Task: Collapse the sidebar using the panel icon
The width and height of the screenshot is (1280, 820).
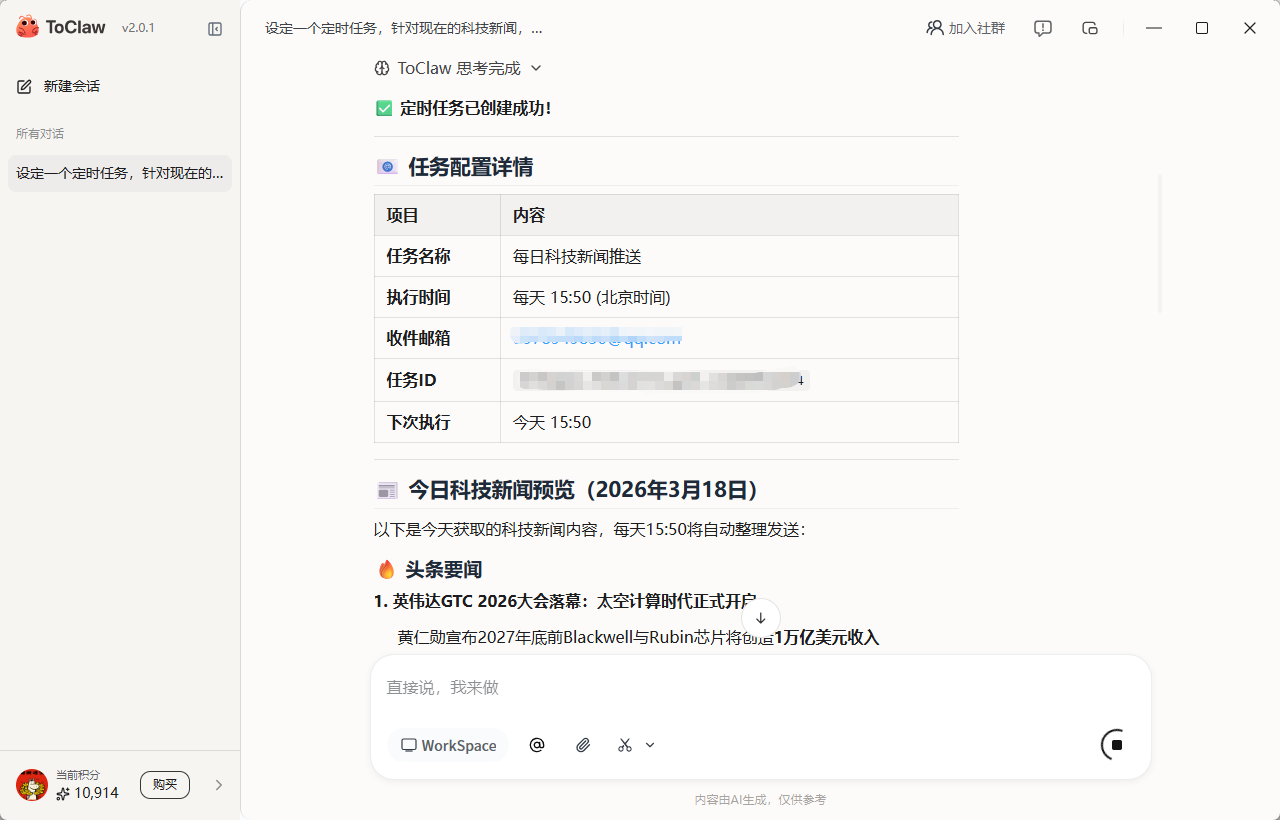Action: 215,28
